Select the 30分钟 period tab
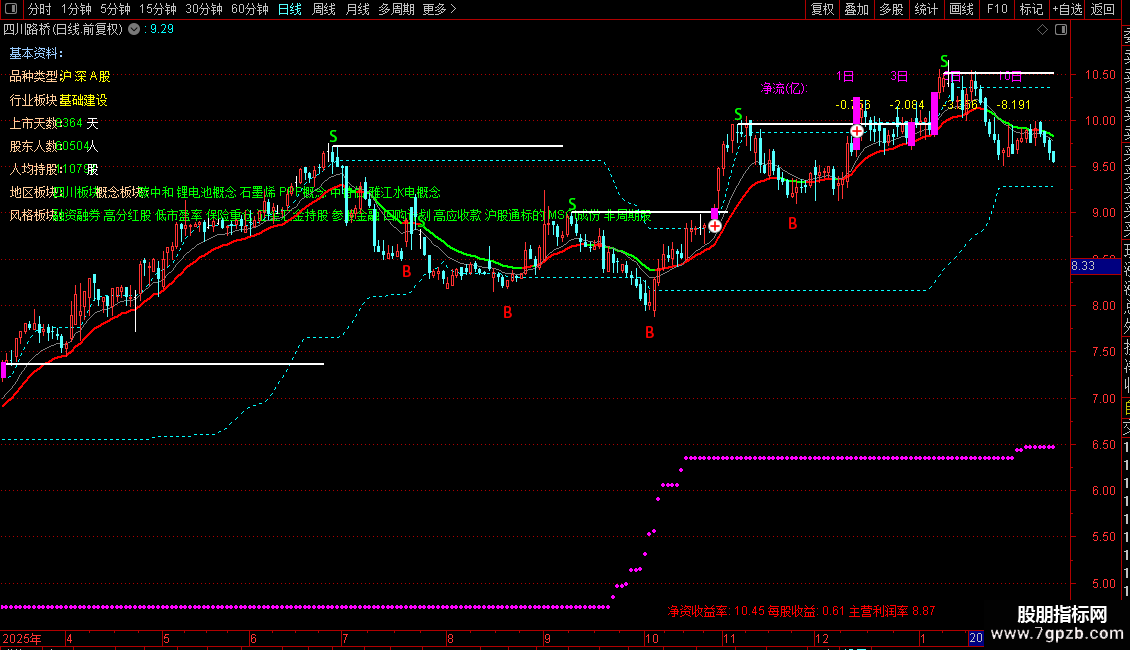The width and height of the screenshot is (1130, 650). (203, 9)
